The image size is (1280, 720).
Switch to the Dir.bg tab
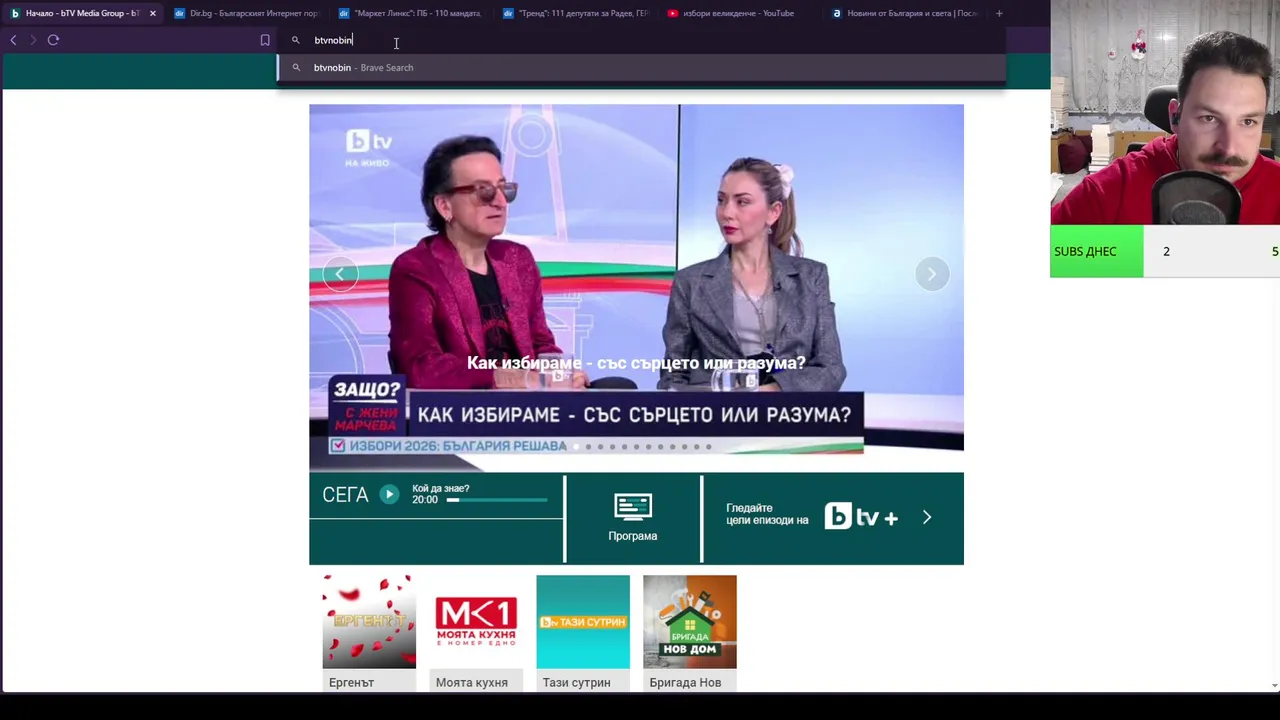(246, 13)
